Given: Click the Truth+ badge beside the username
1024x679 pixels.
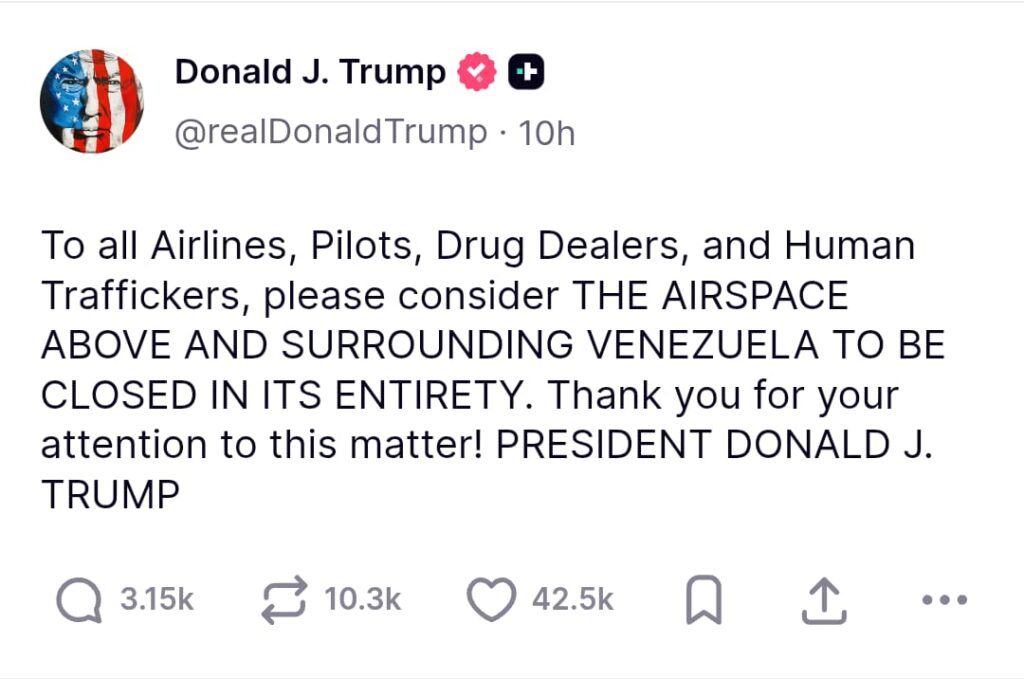Looking at the screenshot, I should pyautogui.click(x=527, y=70).
